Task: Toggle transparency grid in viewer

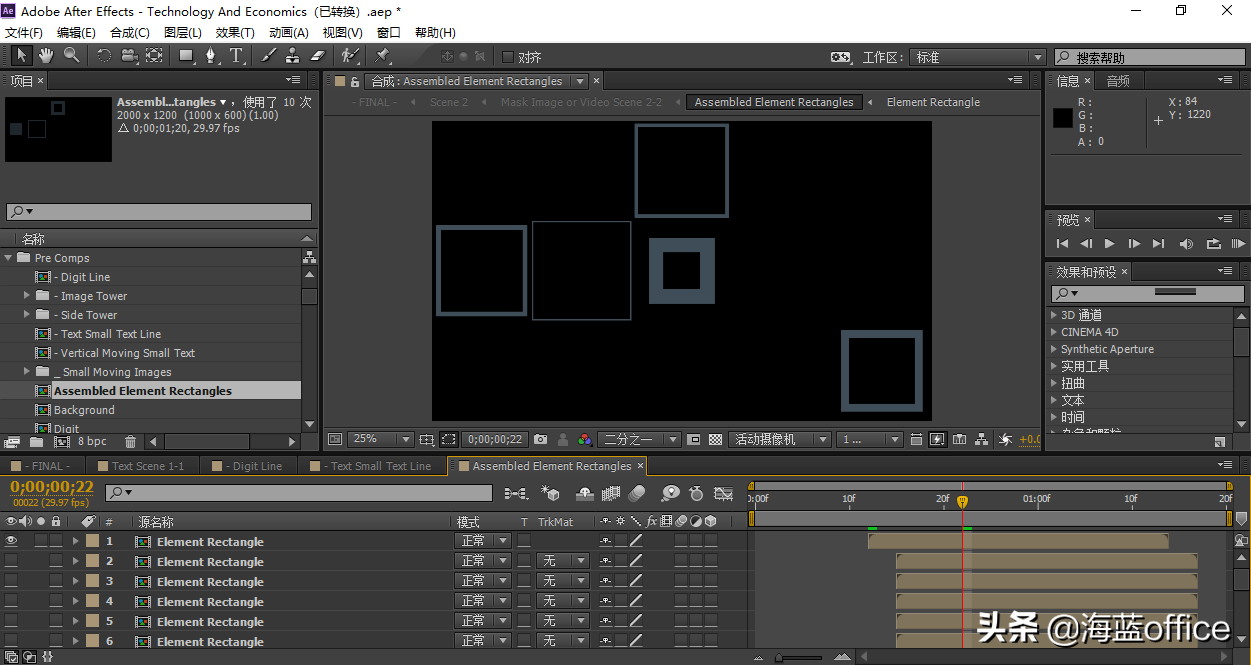Action: click(716, 439)
